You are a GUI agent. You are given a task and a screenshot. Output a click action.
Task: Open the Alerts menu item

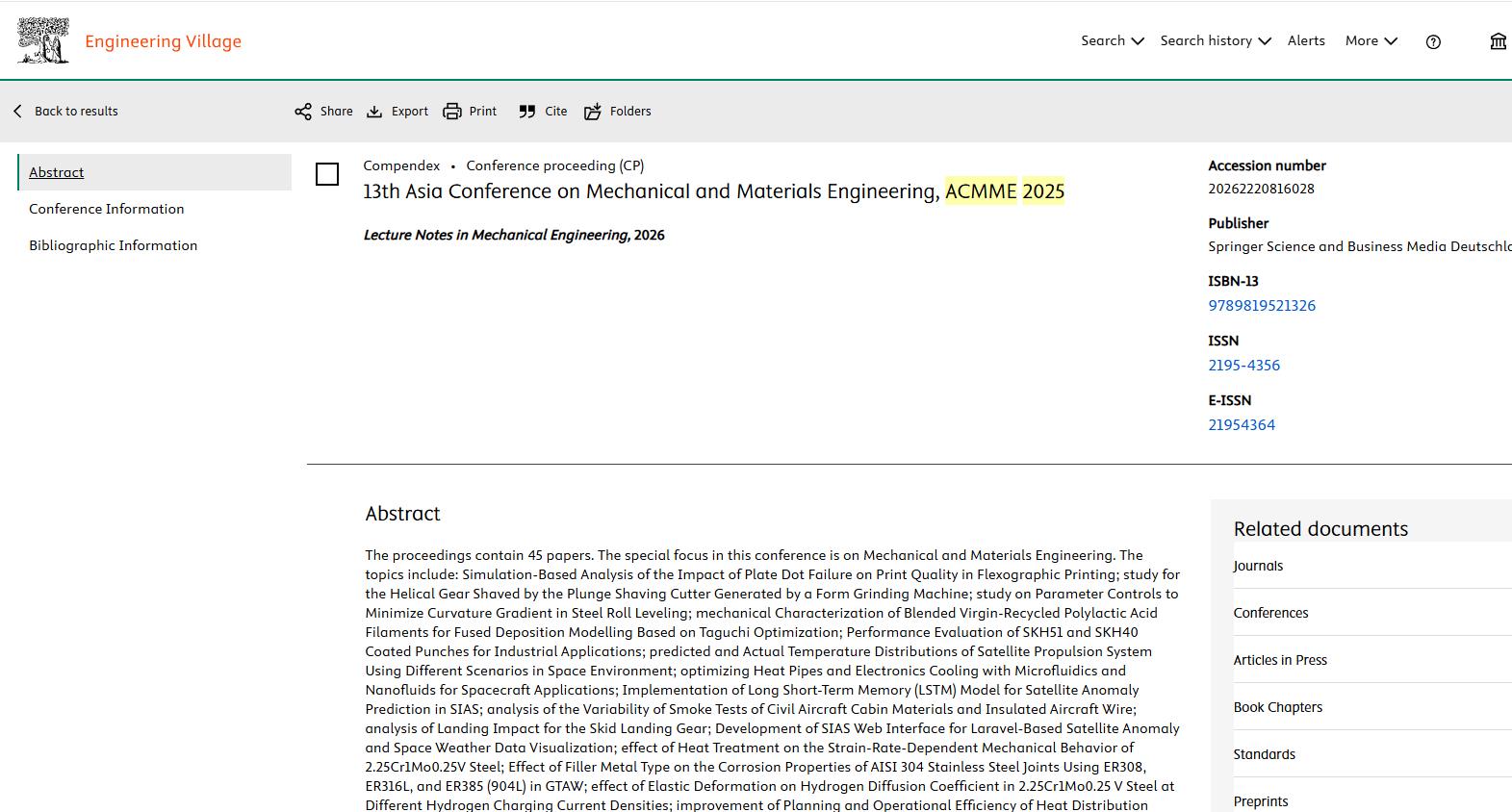point(1306,40)
